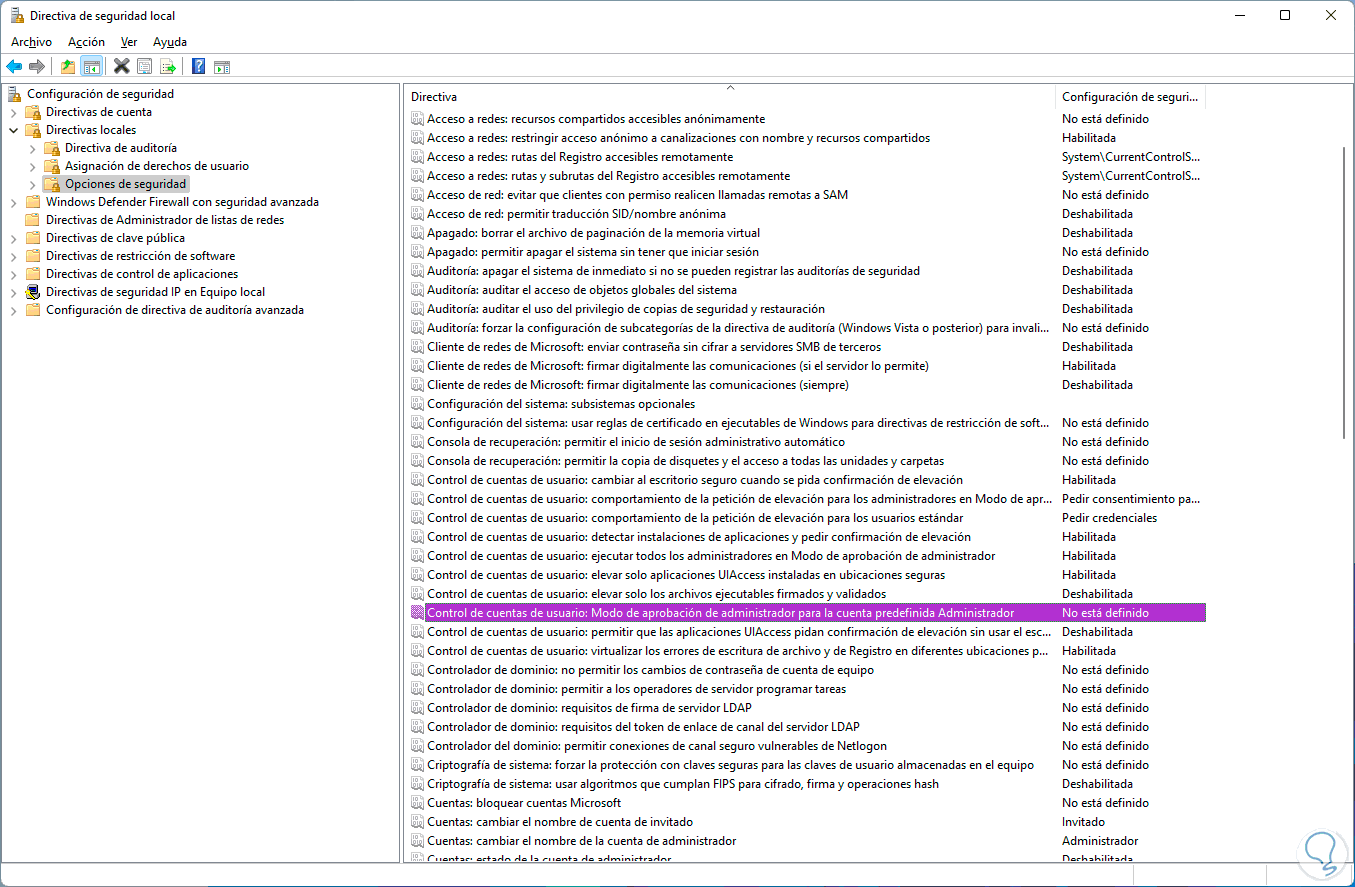Click the policy list vertical scrollbar thumb
Viewport: 1355px width, 887px height.
pyautogui.click(x=1345, y=292)
